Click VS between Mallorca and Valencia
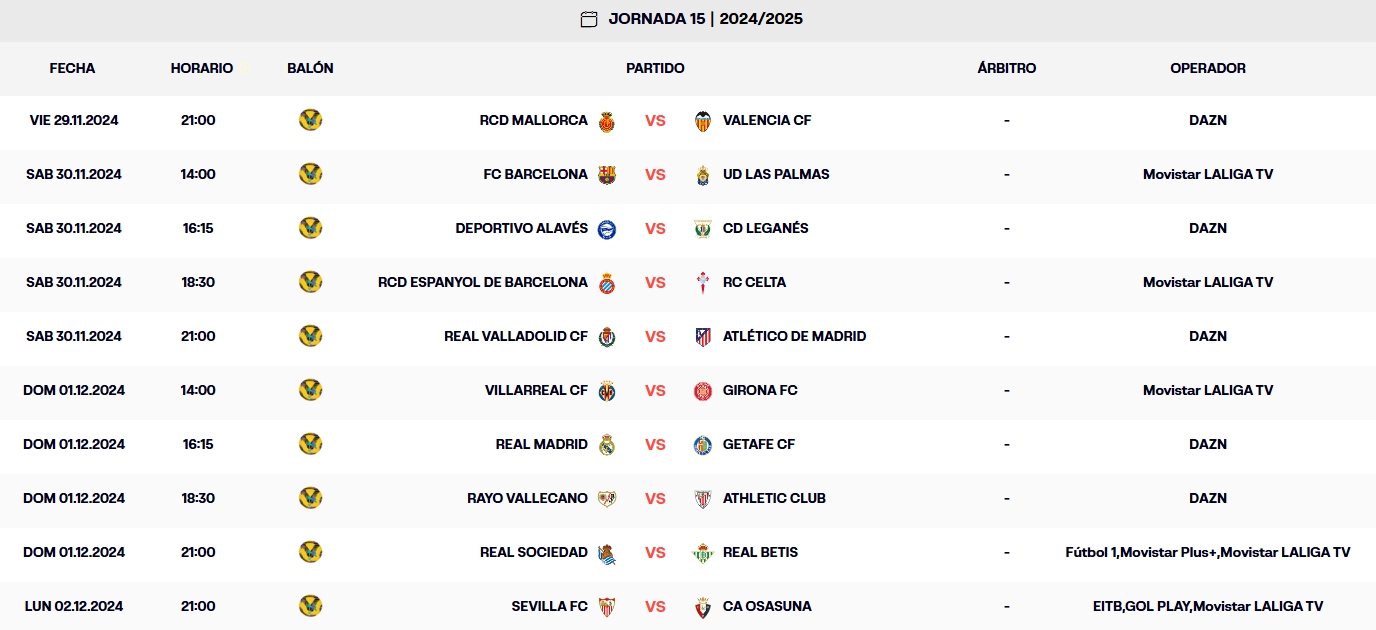Viewport: 1376px width, 630px height. pyautogui.click(x=655, y=120)
